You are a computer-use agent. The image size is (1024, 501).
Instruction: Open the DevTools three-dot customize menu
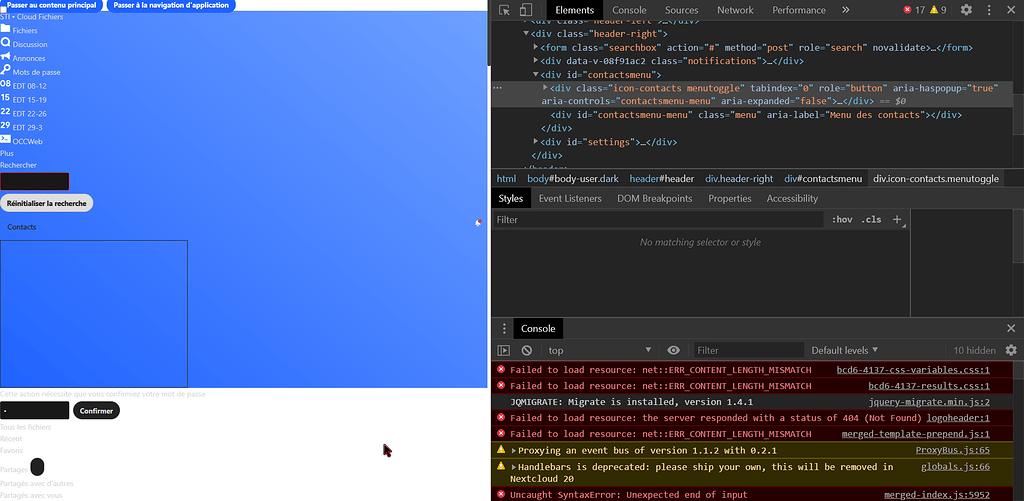pos(989,10)
